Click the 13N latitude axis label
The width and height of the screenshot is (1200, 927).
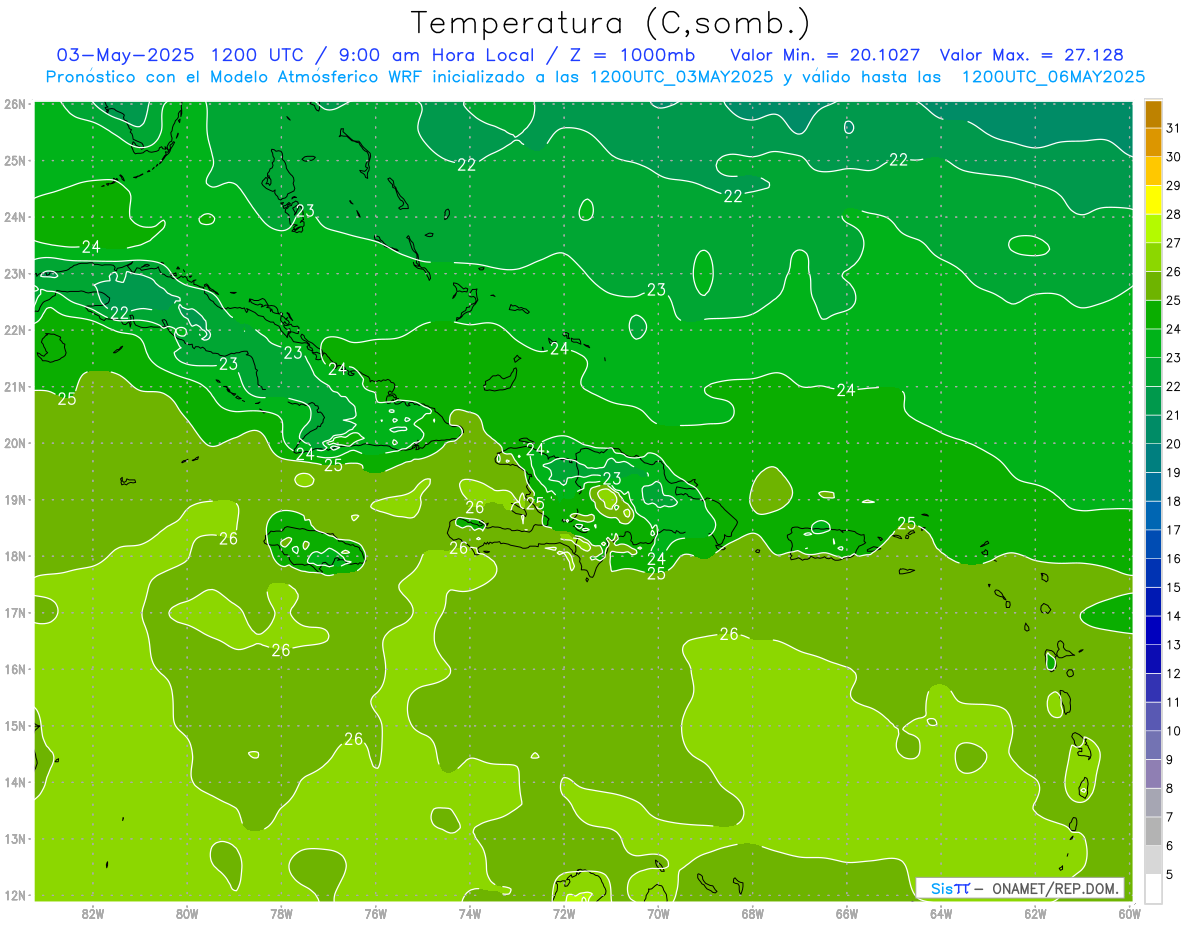tap(15, 839)
